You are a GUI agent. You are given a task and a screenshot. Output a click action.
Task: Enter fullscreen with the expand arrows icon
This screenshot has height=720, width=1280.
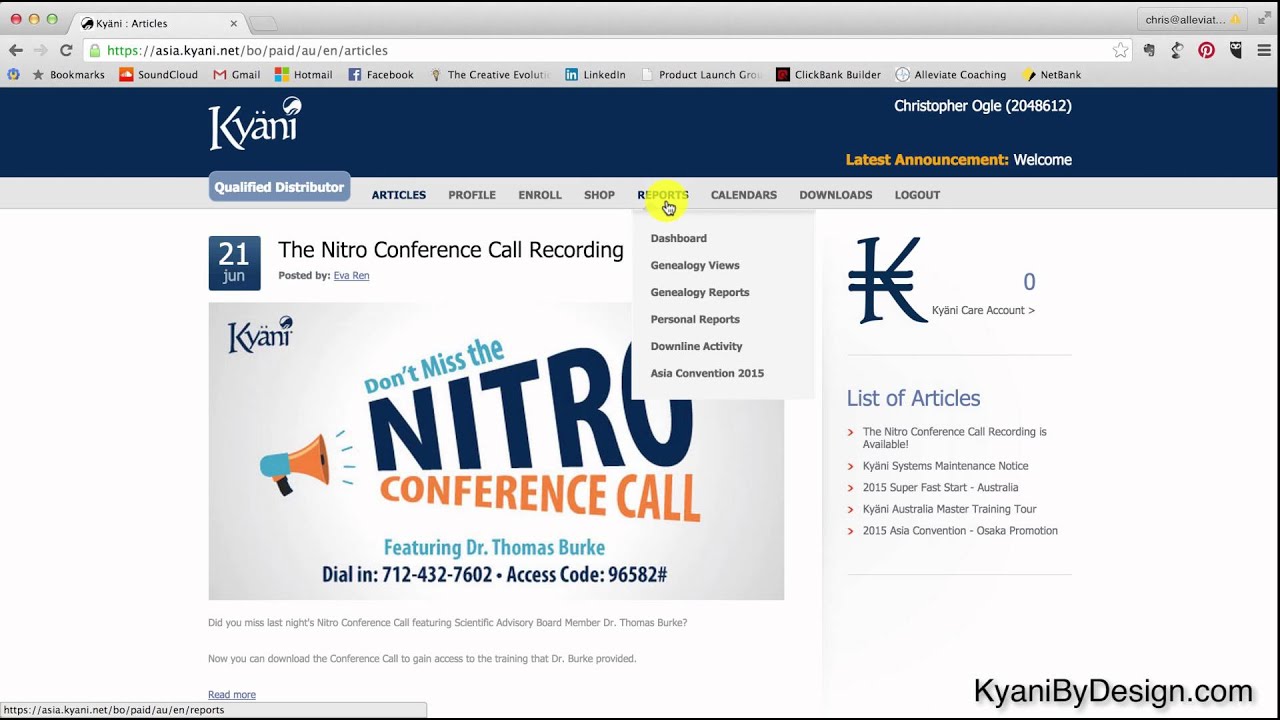pyautogui.click(x=1265, y=19)
